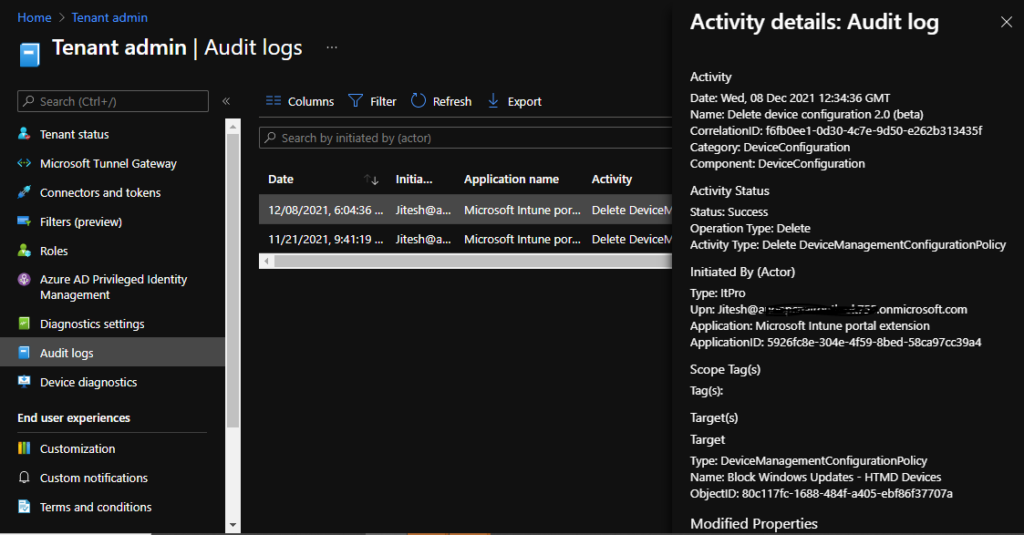
Task: Focus the sidebar Search (Ctrl+/) box
Action: coord(113,101)
